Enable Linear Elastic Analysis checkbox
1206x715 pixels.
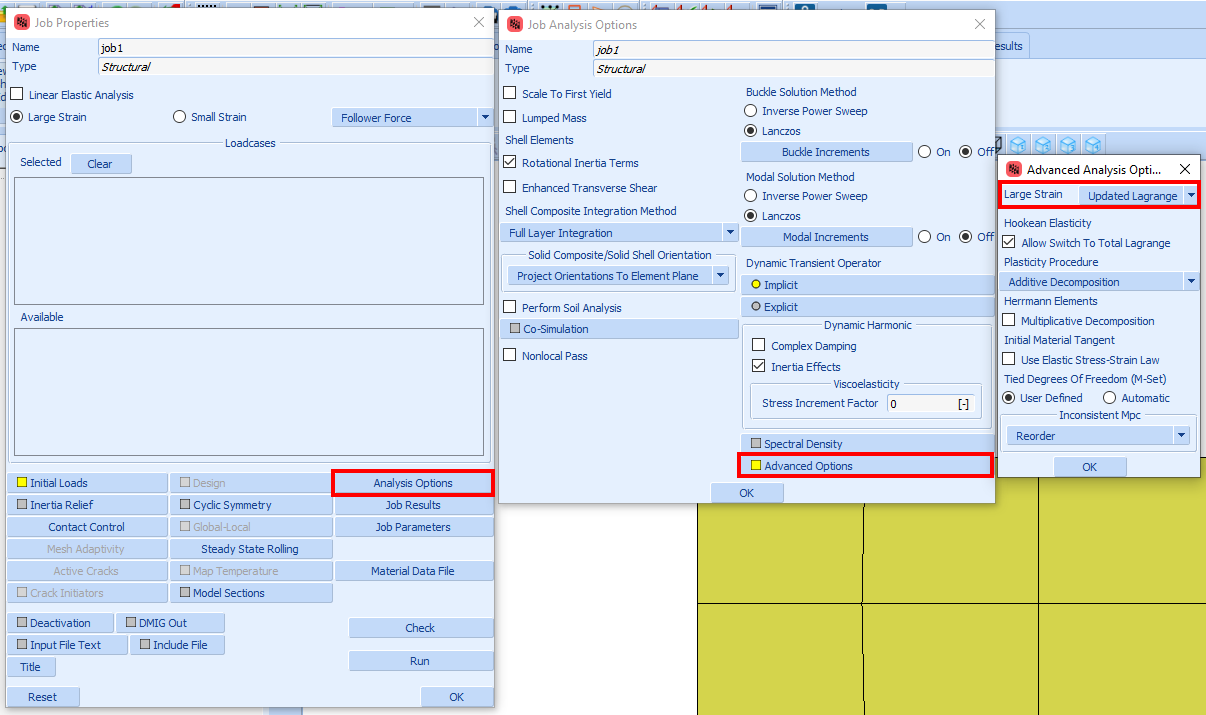(x=17, y=95)
